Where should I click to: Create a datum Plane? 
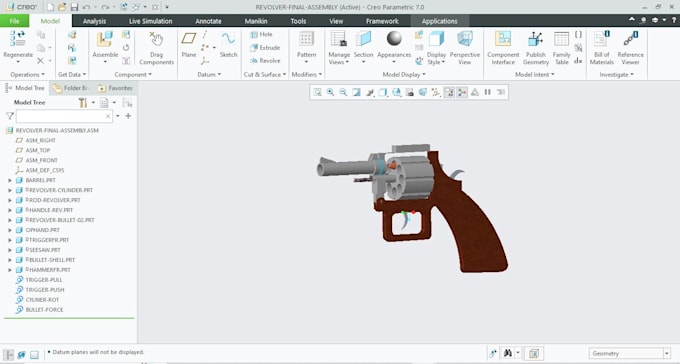[x=189, y=44]
